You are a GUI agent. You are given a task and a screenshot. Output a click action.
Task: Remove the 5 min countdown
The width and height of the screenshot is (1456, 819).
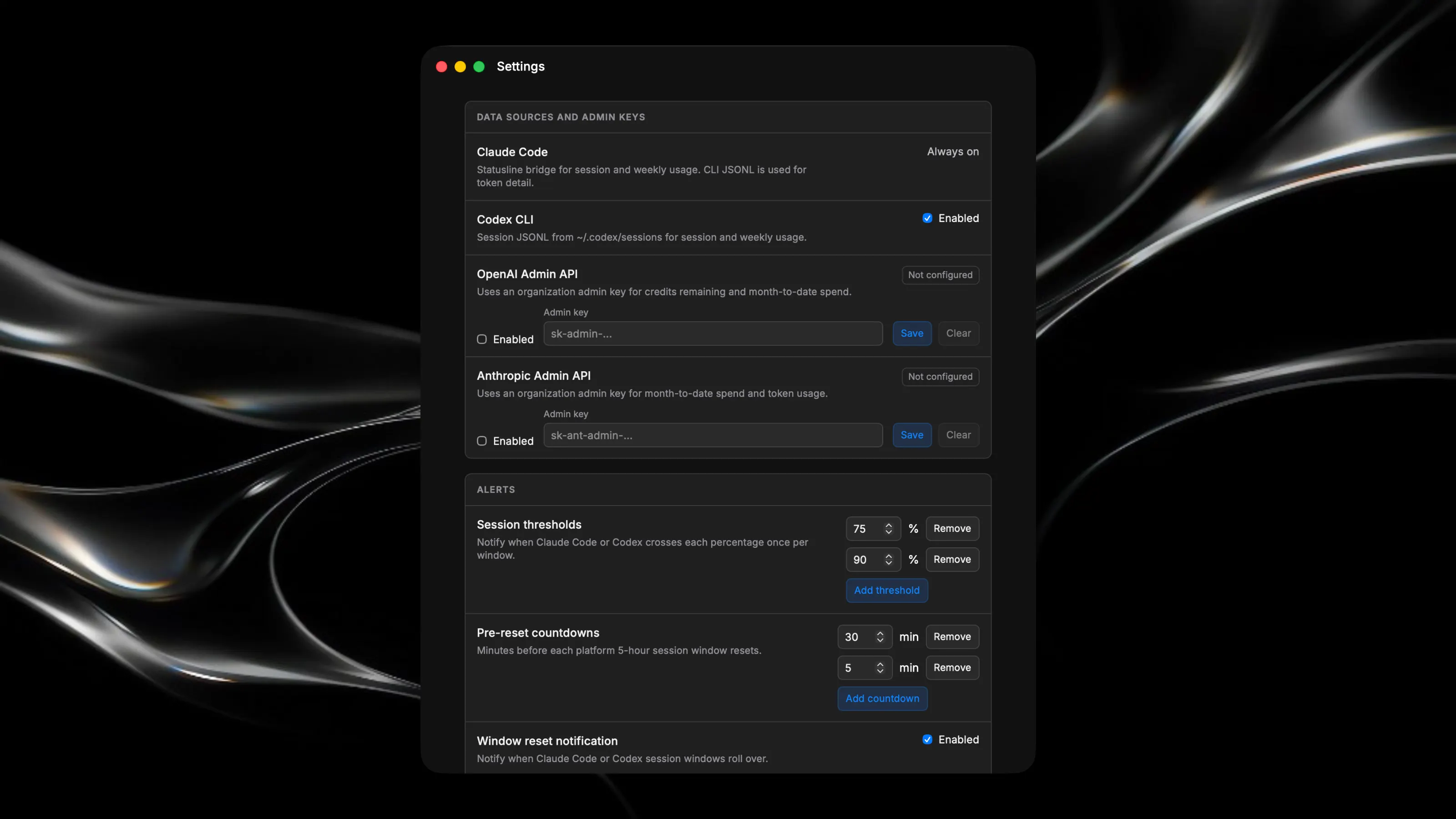pyautogui.click(x=952, y=668)
